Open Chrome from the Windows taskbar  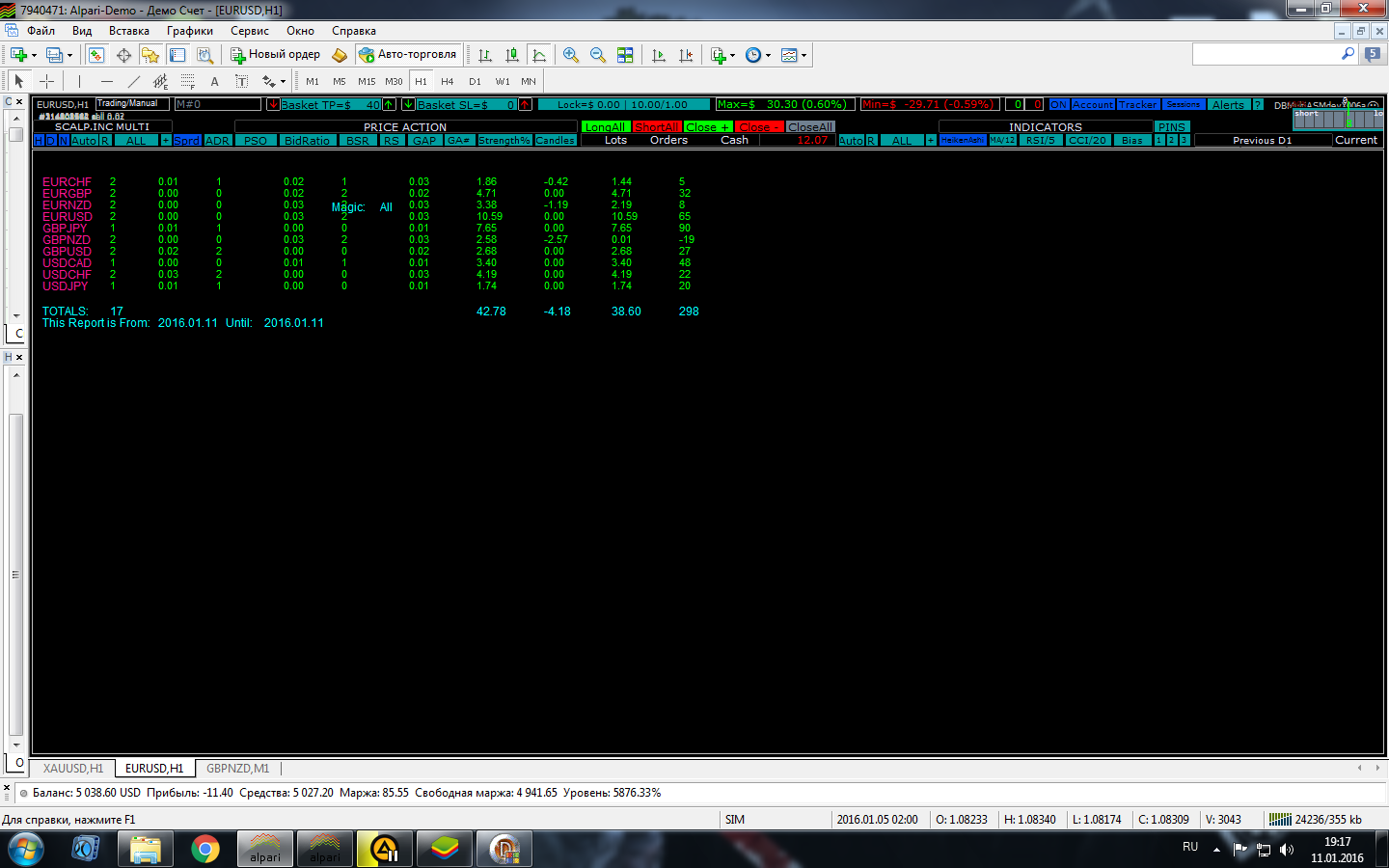tap(204, 850)
